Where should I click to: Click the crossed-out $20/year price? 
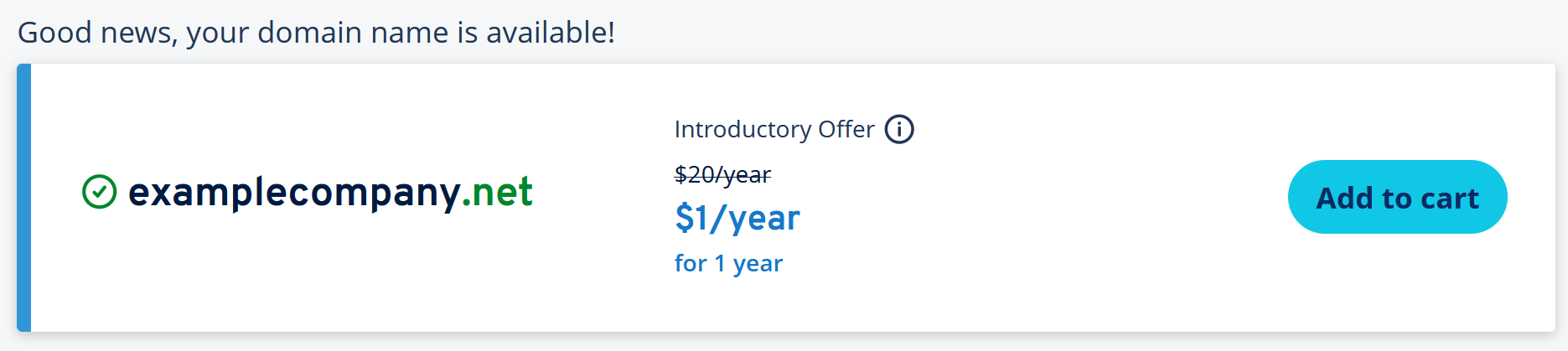[722, 174]
